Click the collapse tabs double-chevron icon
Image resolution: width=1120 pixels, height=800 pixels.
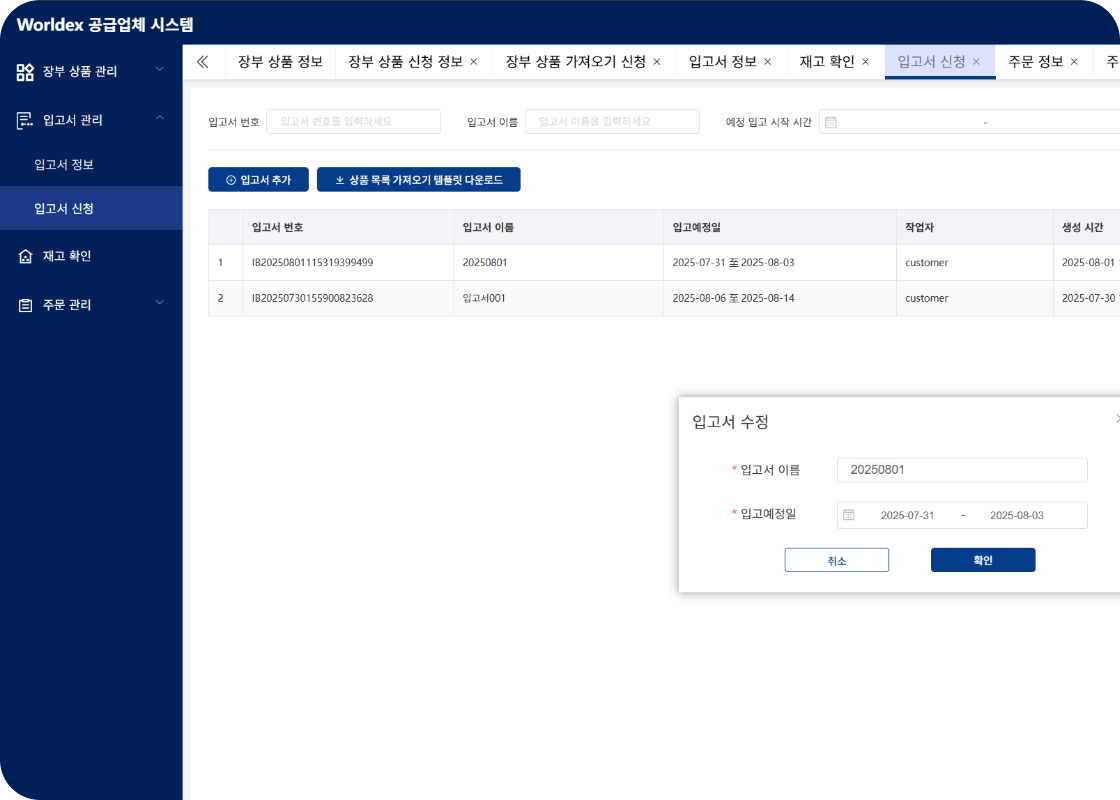(x=203, y=62)
